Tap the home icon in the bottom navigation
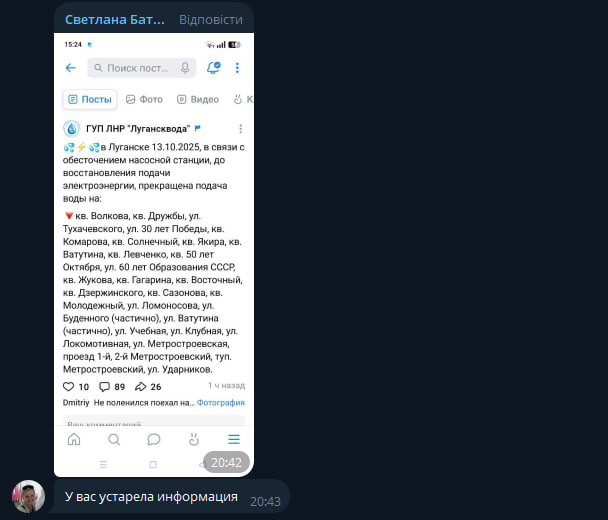608x520 pixels. click(74, 439)
